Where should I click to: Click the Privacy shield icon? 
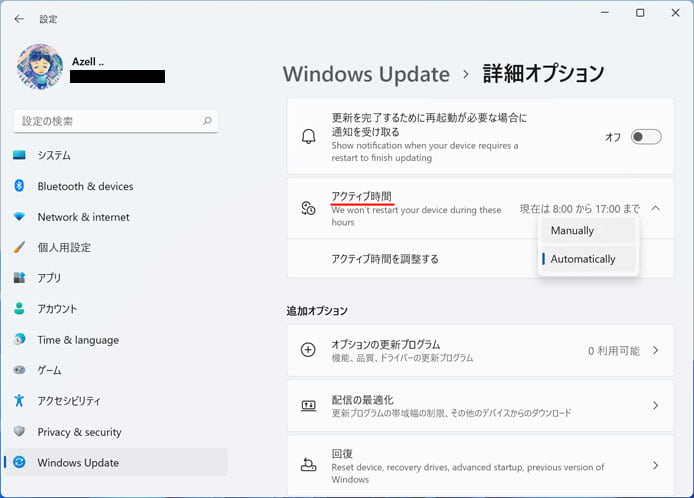[x=19, y=431]
